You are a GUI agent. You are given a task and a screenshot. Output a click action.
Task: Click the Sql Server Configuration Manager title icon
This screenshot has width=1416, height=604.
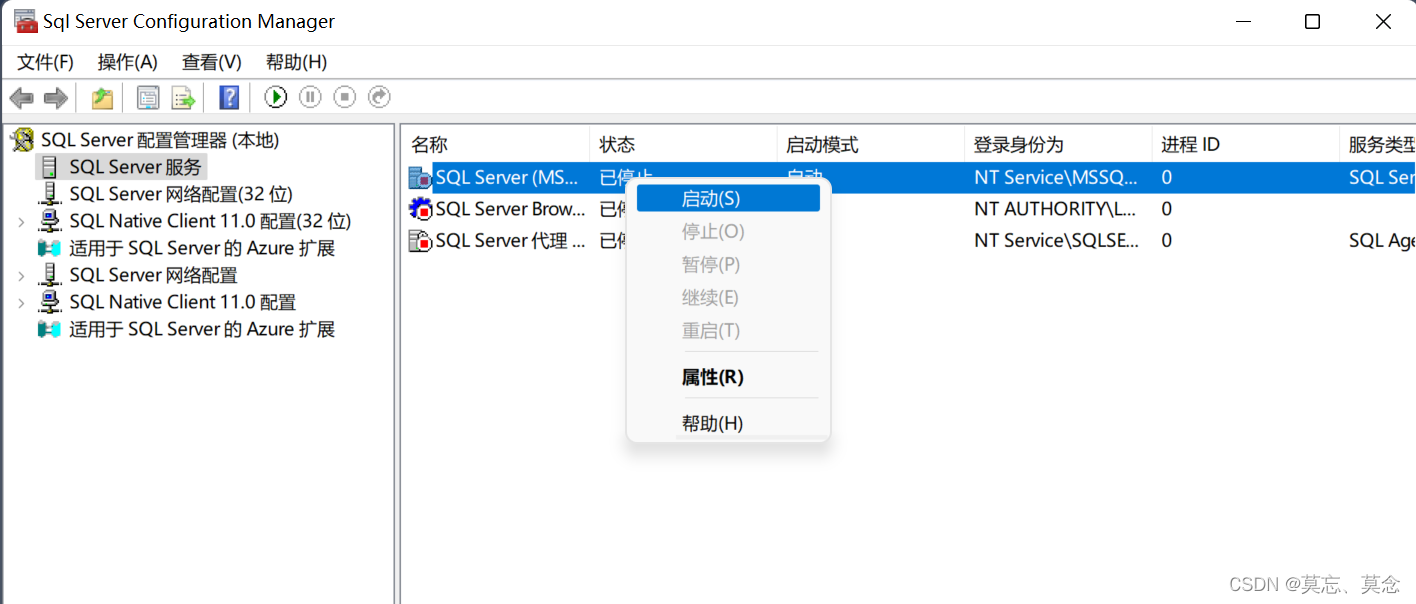point(26,21)
